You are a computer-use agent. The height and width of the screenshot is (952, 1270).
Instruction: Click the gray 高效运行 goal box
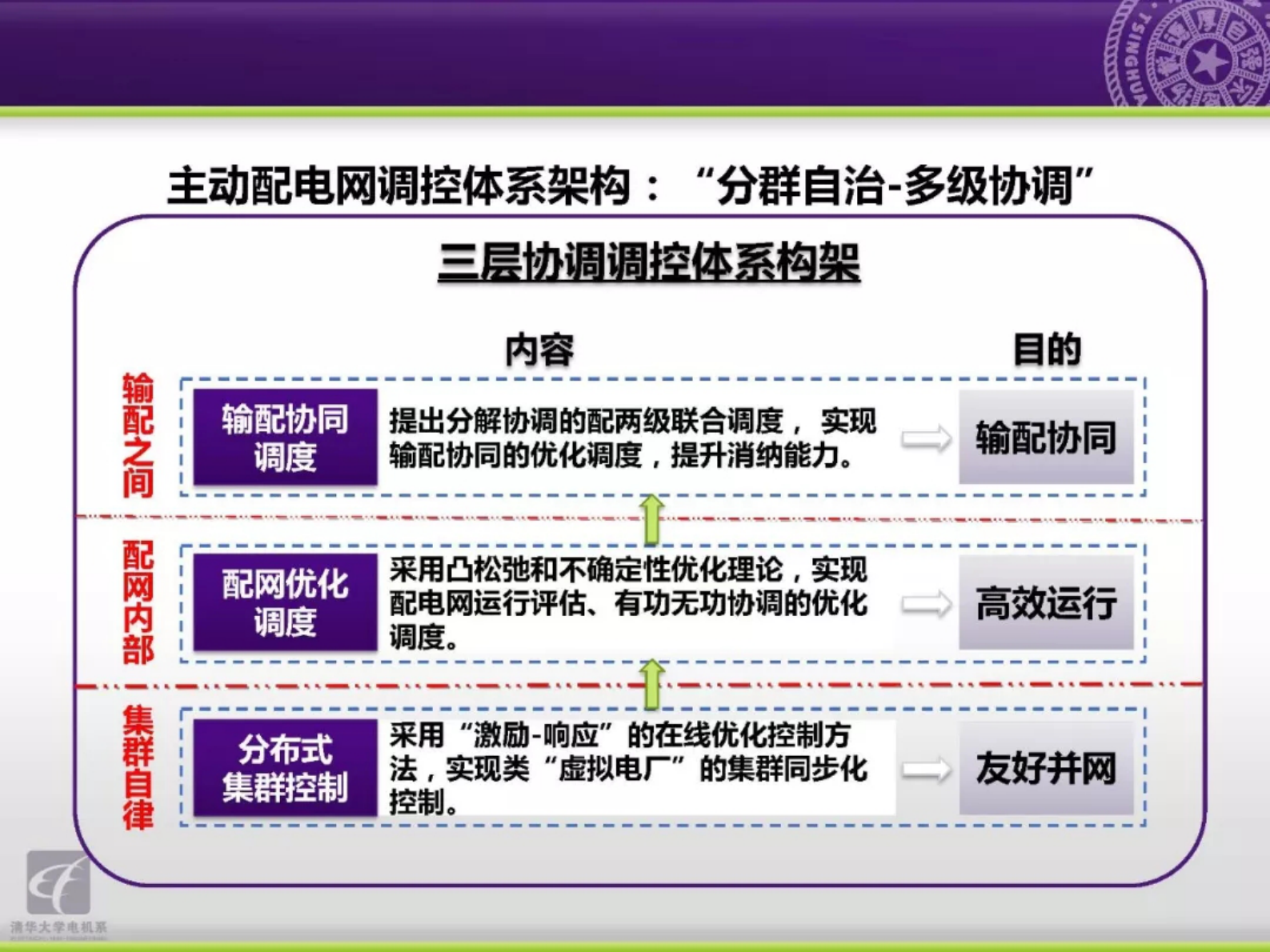[1046, 602]
